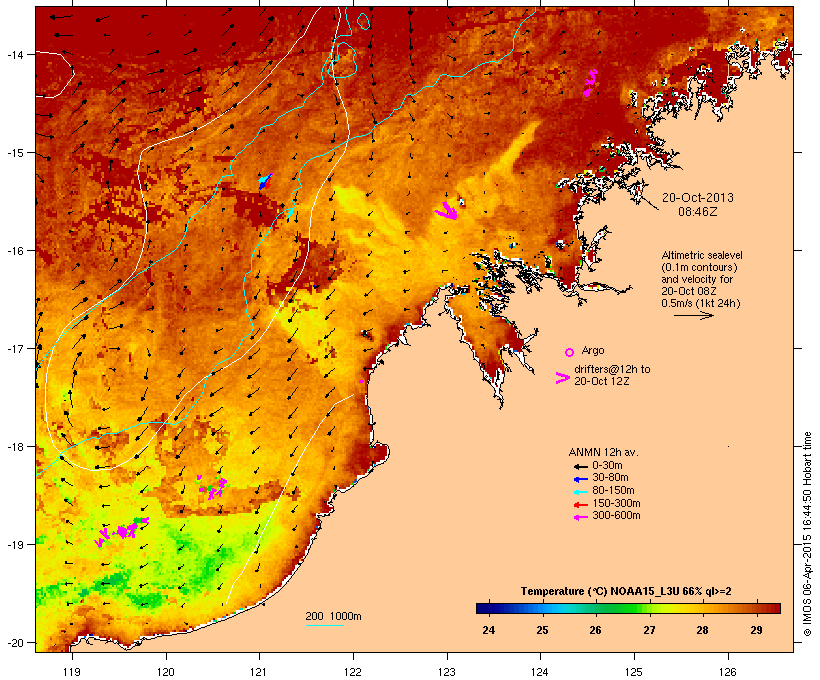This screenshot has width=820, height=680.
Task: Click the longitude axis label 119
Action: (72, 672)
